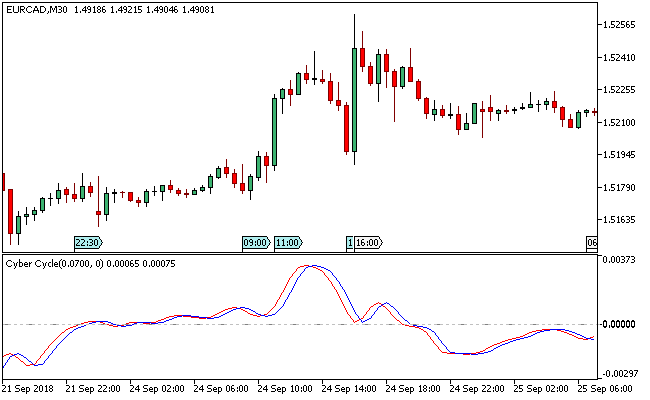Click the 11:00 time marker flag
The image size is (650, 400).
click(x=288, y=242)
